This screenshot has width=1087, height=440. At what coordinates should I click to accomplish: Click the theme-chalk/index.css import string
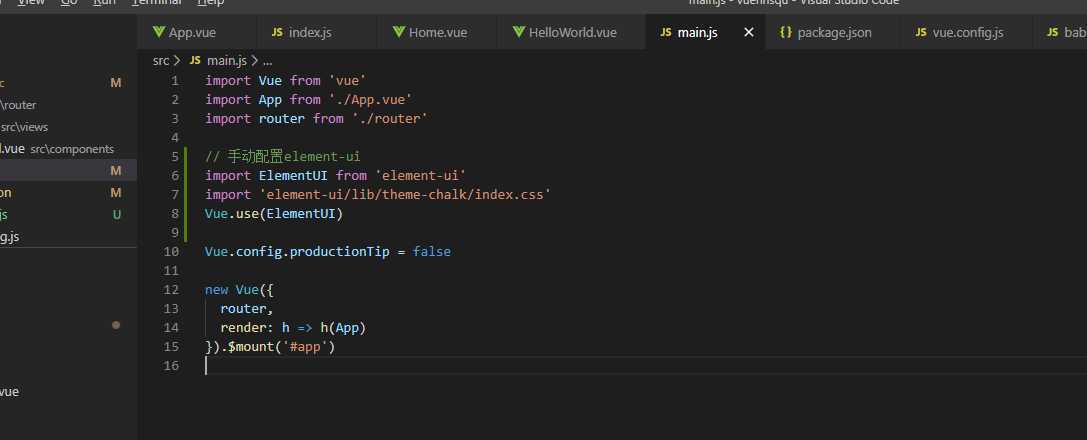405,195
